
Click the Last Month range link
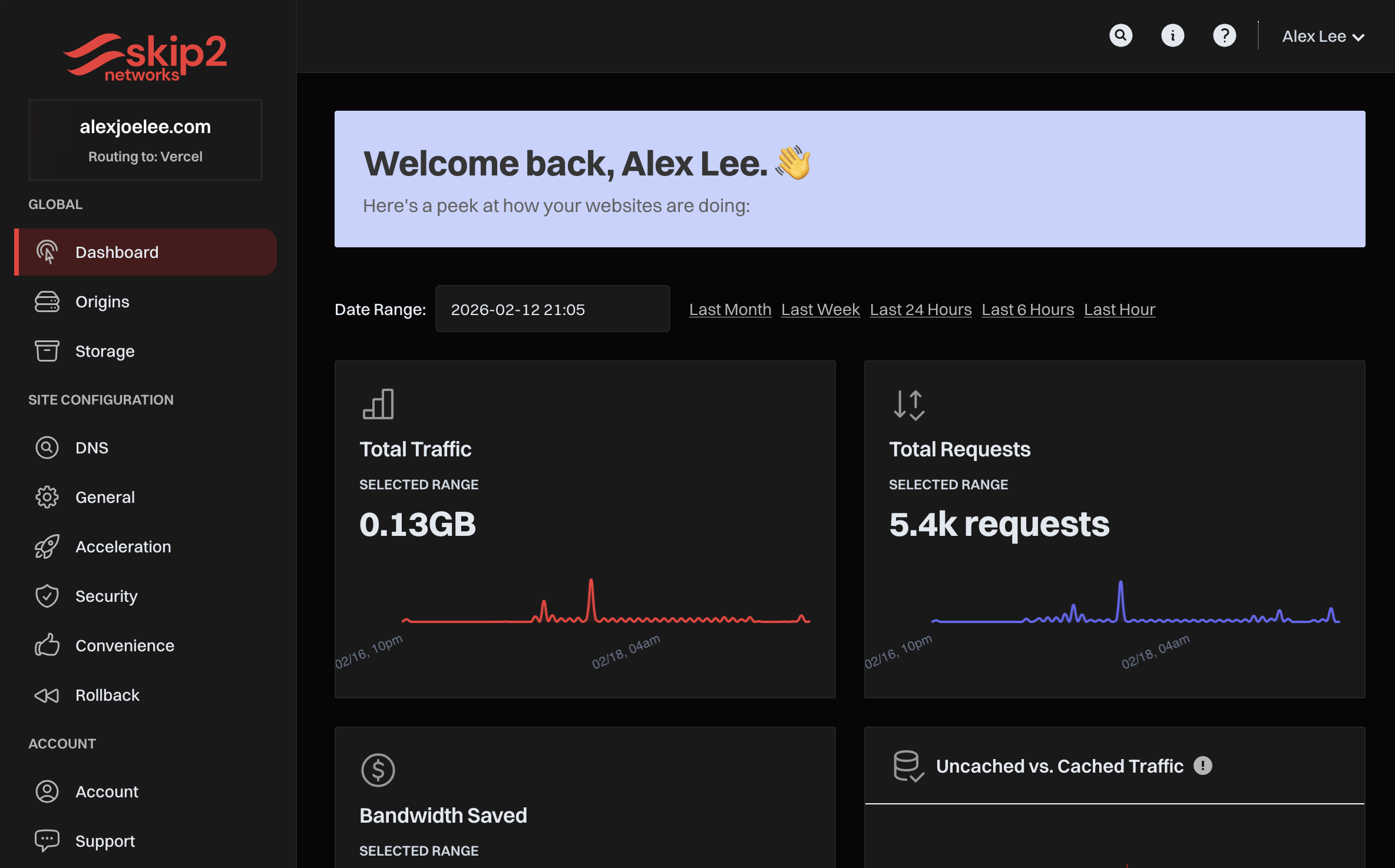(729, 309)
